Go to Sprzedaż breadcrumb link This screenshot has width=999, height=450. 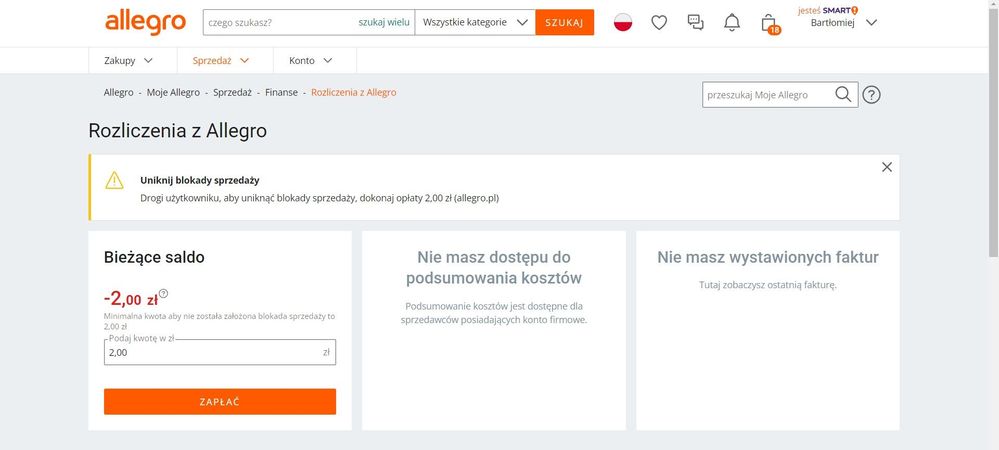[233, 92]
